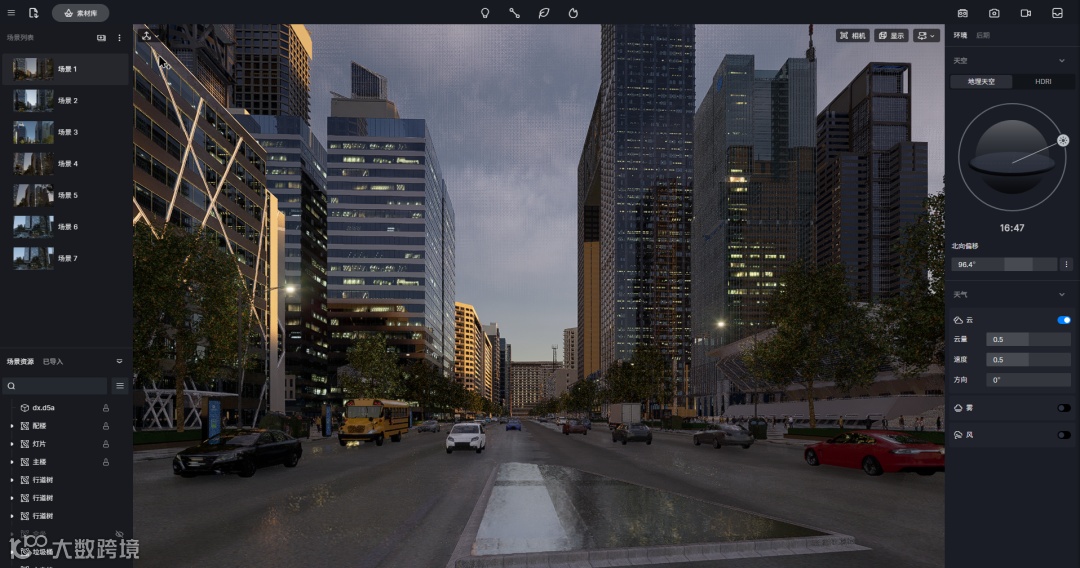Expand the 主楼 group
Image resolution: width=1080 pixels, height=568 pixels.
click(x=12, y=462)
